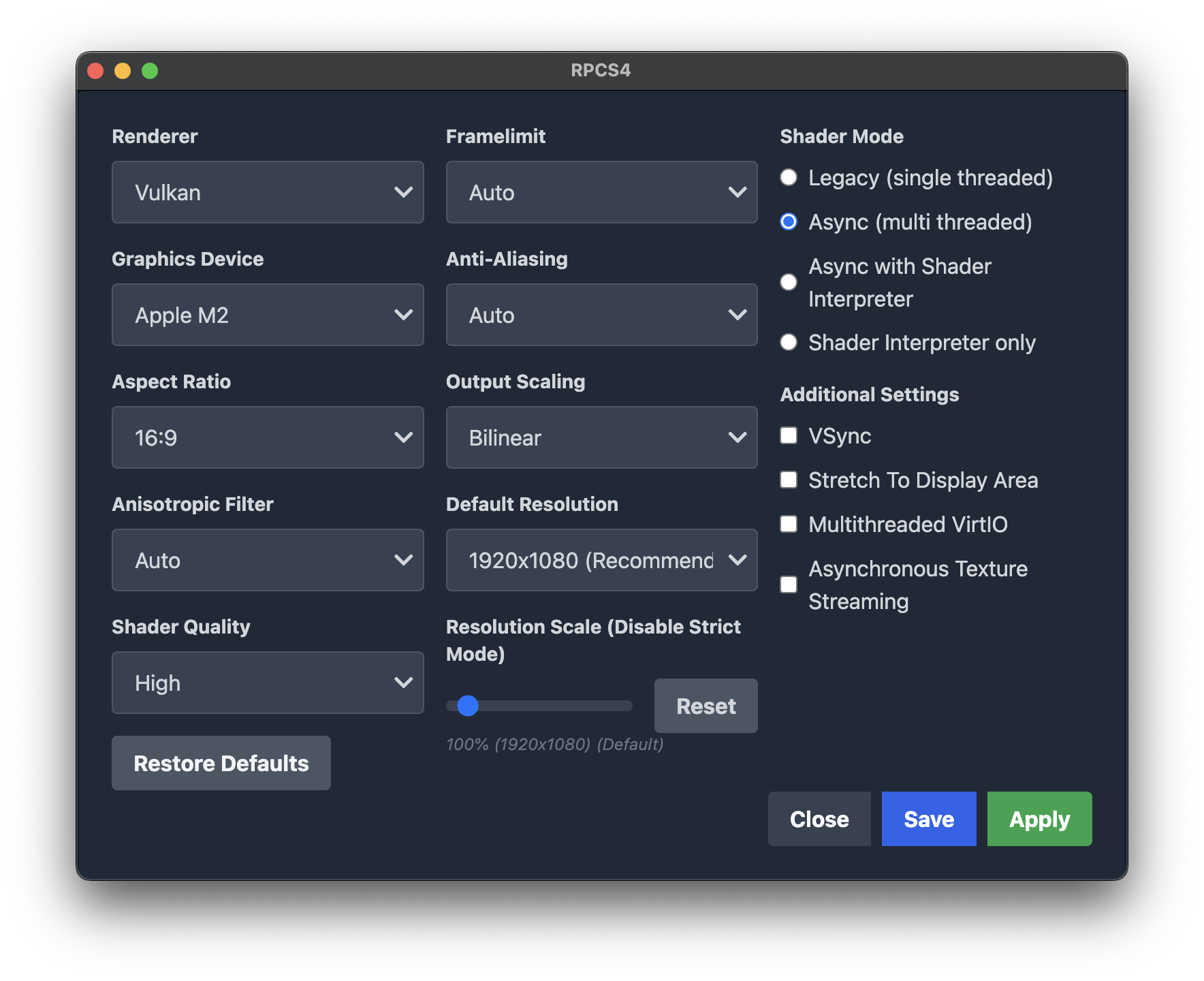Select Async with Shader Interpreter option
Image resolution: width=1204 pixels, height=981 pixels.
[x=789, y=282]
